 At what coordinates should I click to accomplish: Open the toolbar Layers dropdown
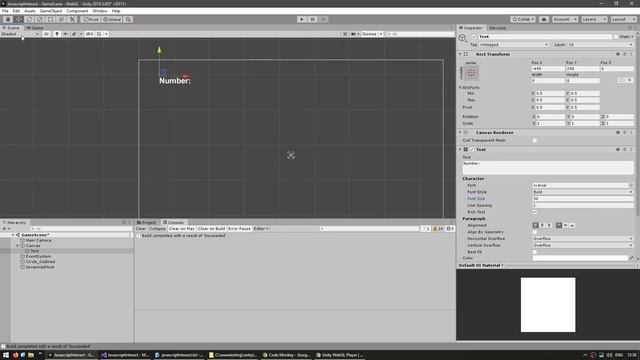click(x=594, y=19)
